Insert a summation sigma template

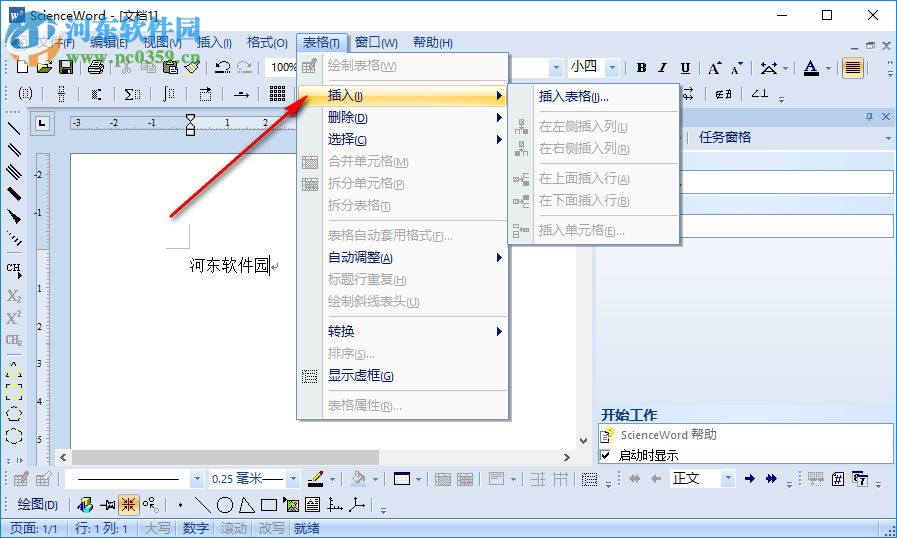point(132,93)
